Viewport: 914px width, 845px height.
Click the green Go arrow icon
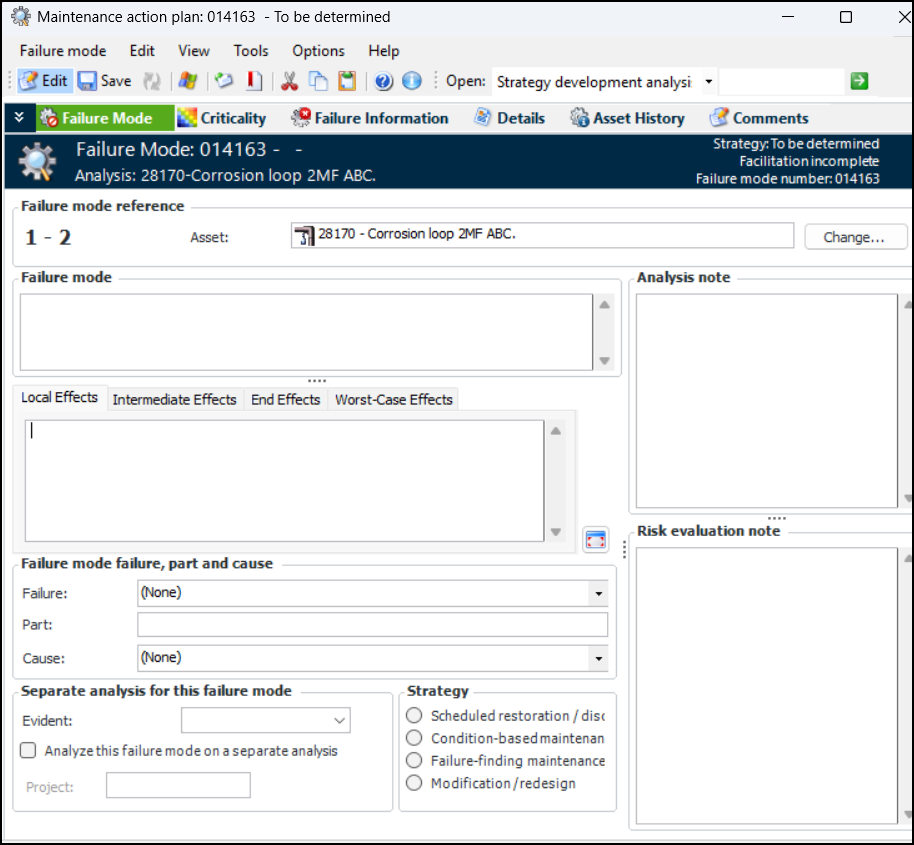(859, 82)
